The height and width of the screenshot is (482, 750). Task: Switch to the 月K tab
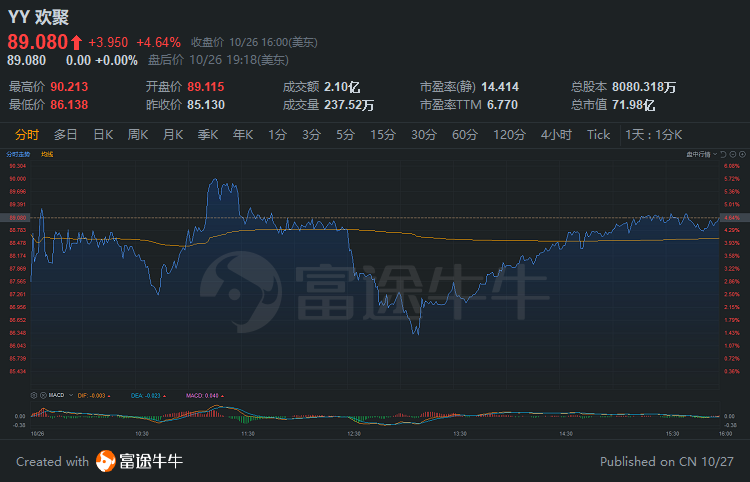coord(173,135)
